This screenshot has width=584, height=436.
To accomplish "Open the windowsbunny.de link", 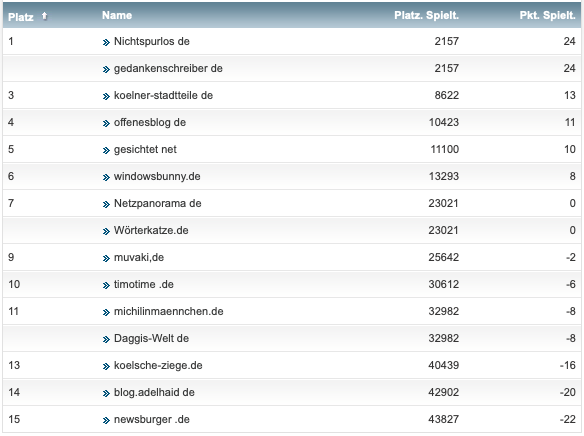I will click(157, 176).
